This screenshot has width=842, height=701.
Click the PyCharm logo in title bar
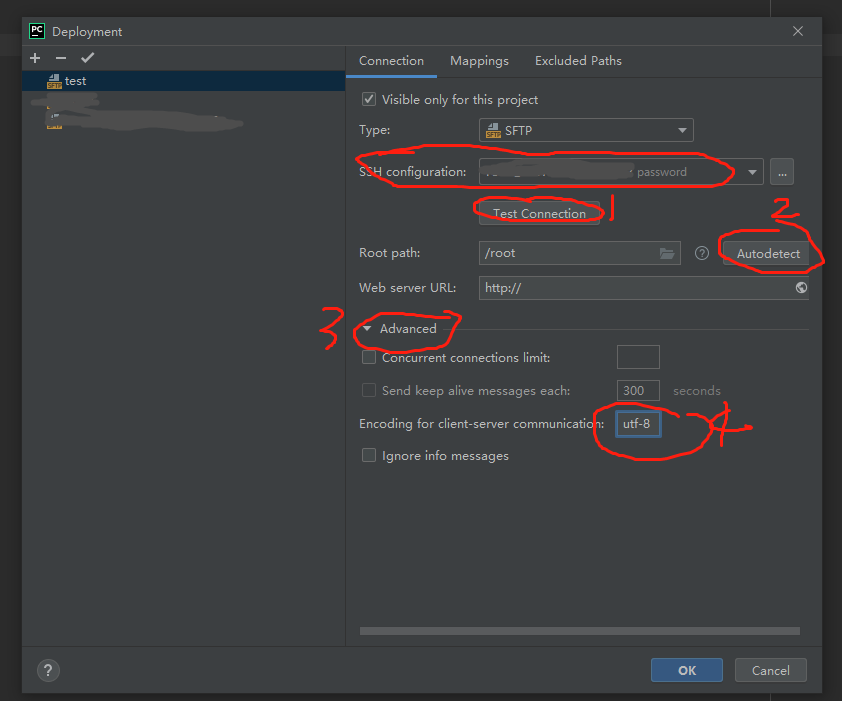point(37,31)
